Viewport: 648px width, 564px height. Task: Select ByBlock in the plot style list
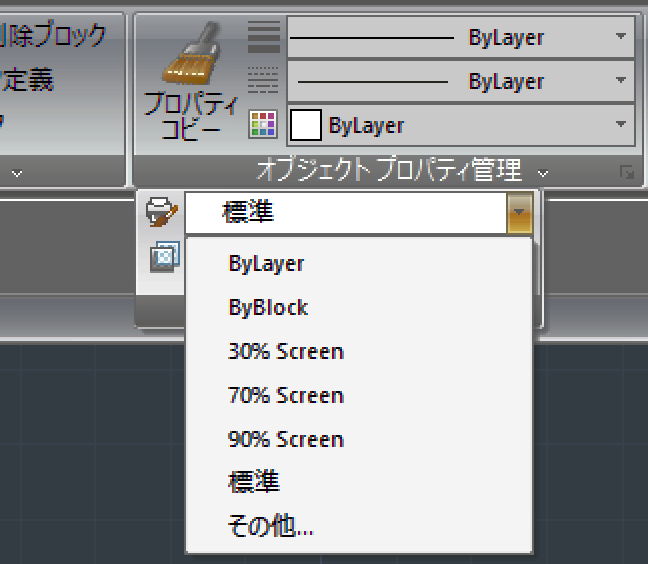359,308
